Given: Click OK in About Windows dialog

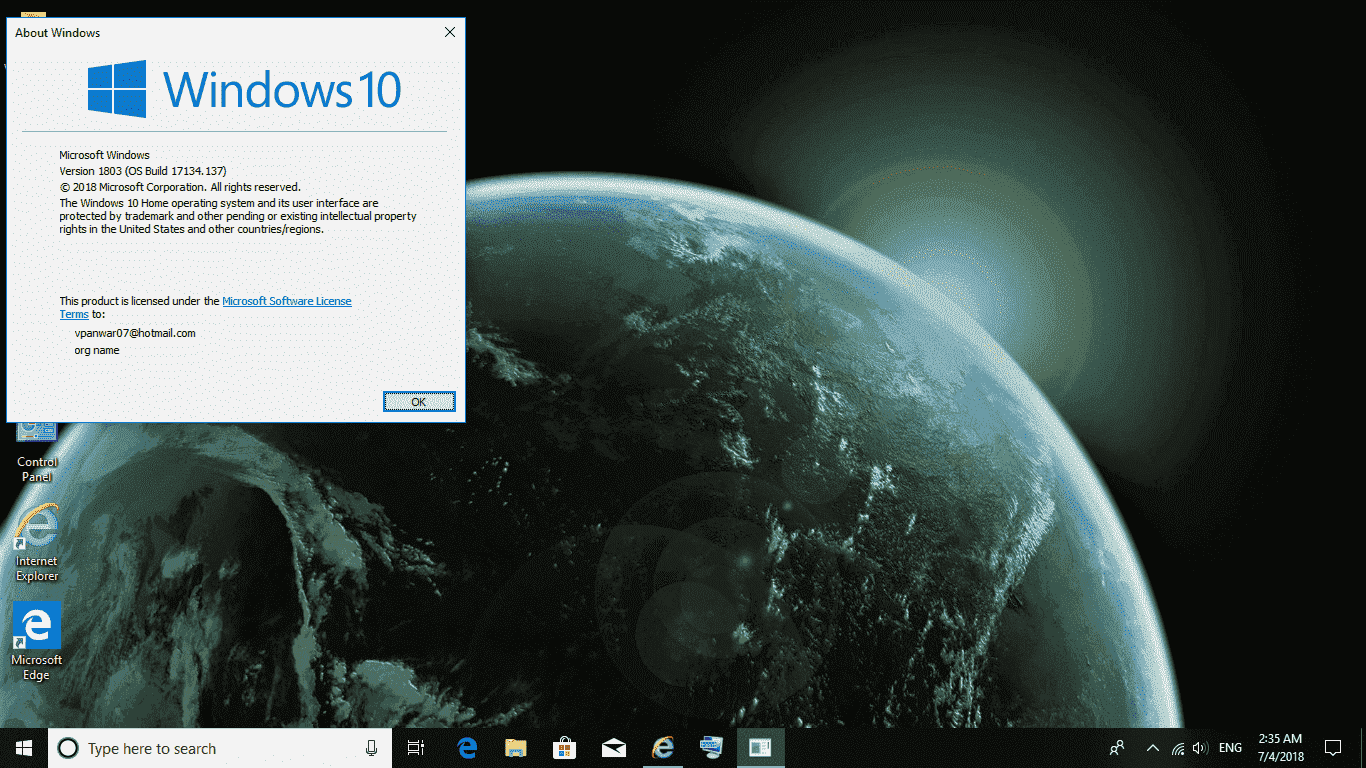Looking at the screenshot, I should pos(419,401).
